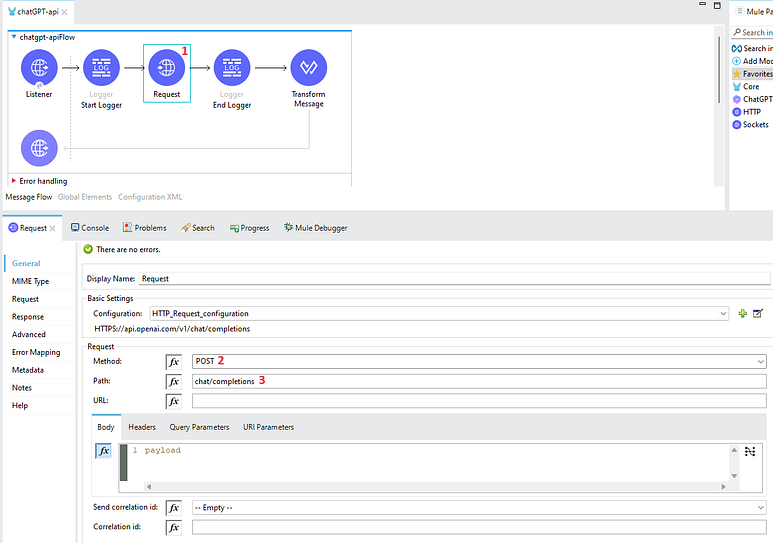Toggle fx expression mode for URL

click(174, 401)
